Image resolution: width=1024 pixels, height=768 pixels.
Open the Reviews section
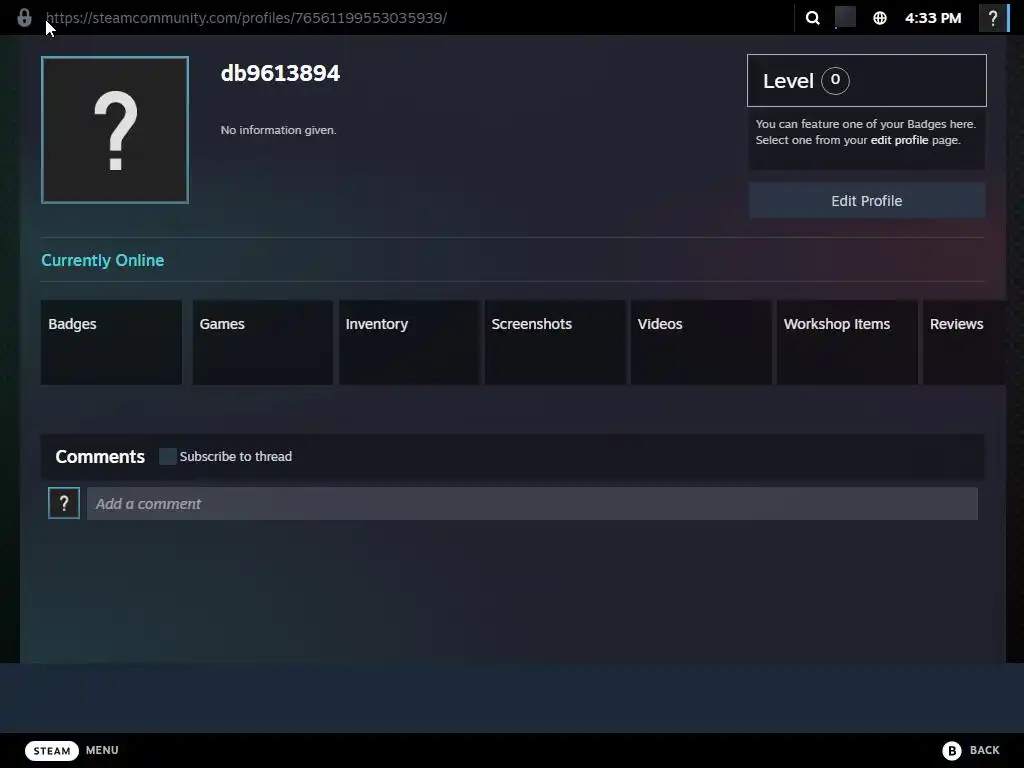[965, 342]
